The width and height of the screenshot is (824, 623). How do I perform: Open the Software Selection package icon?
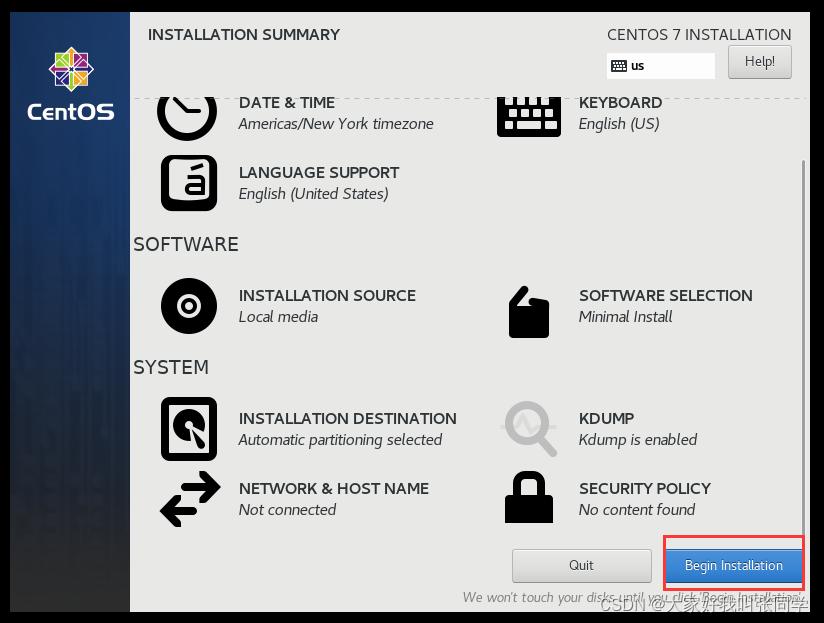pyautogui.click(x=529, y=312)
